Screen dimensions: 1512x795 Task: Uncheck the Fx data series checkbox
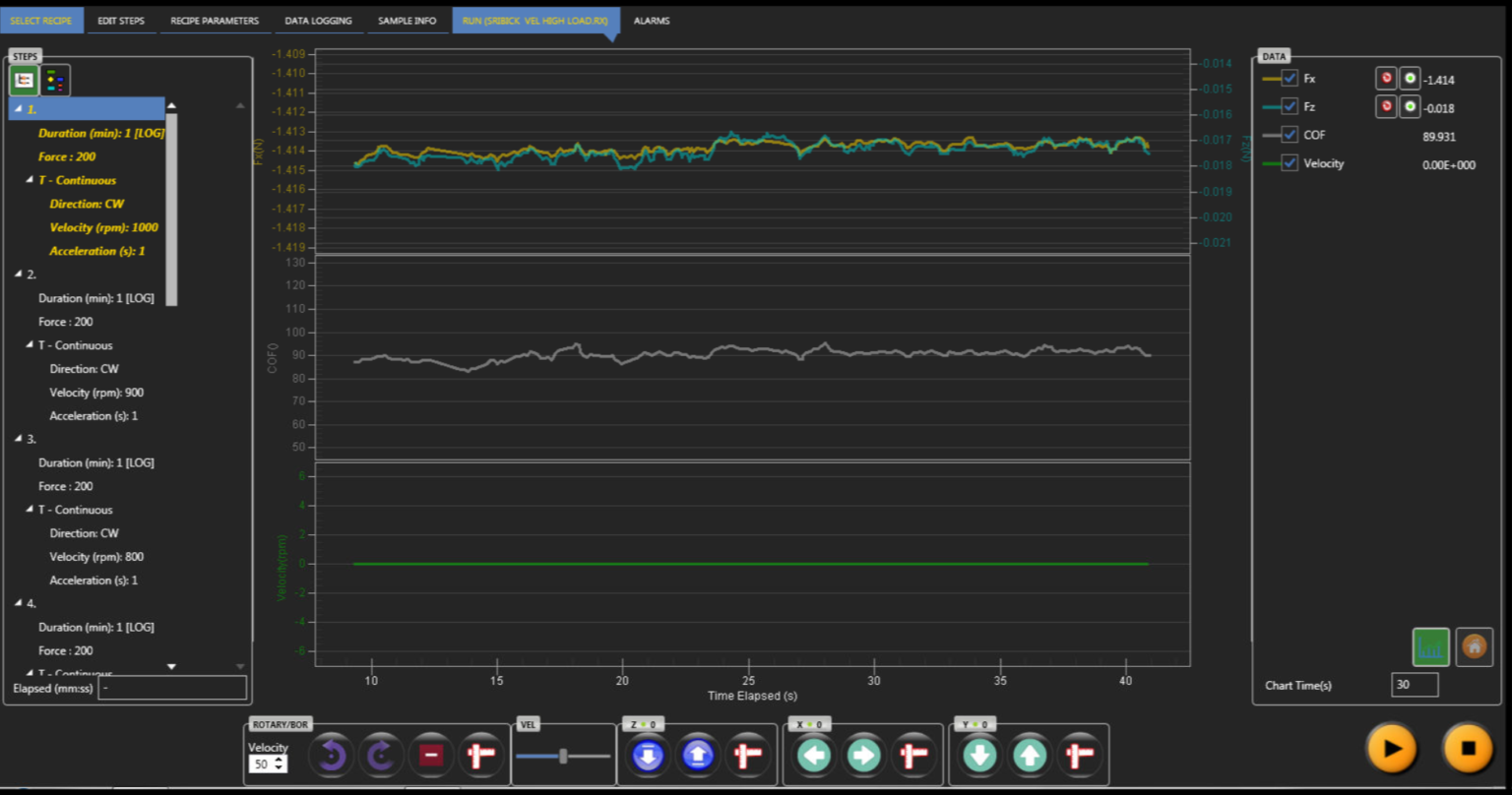tap(1290, 78)
